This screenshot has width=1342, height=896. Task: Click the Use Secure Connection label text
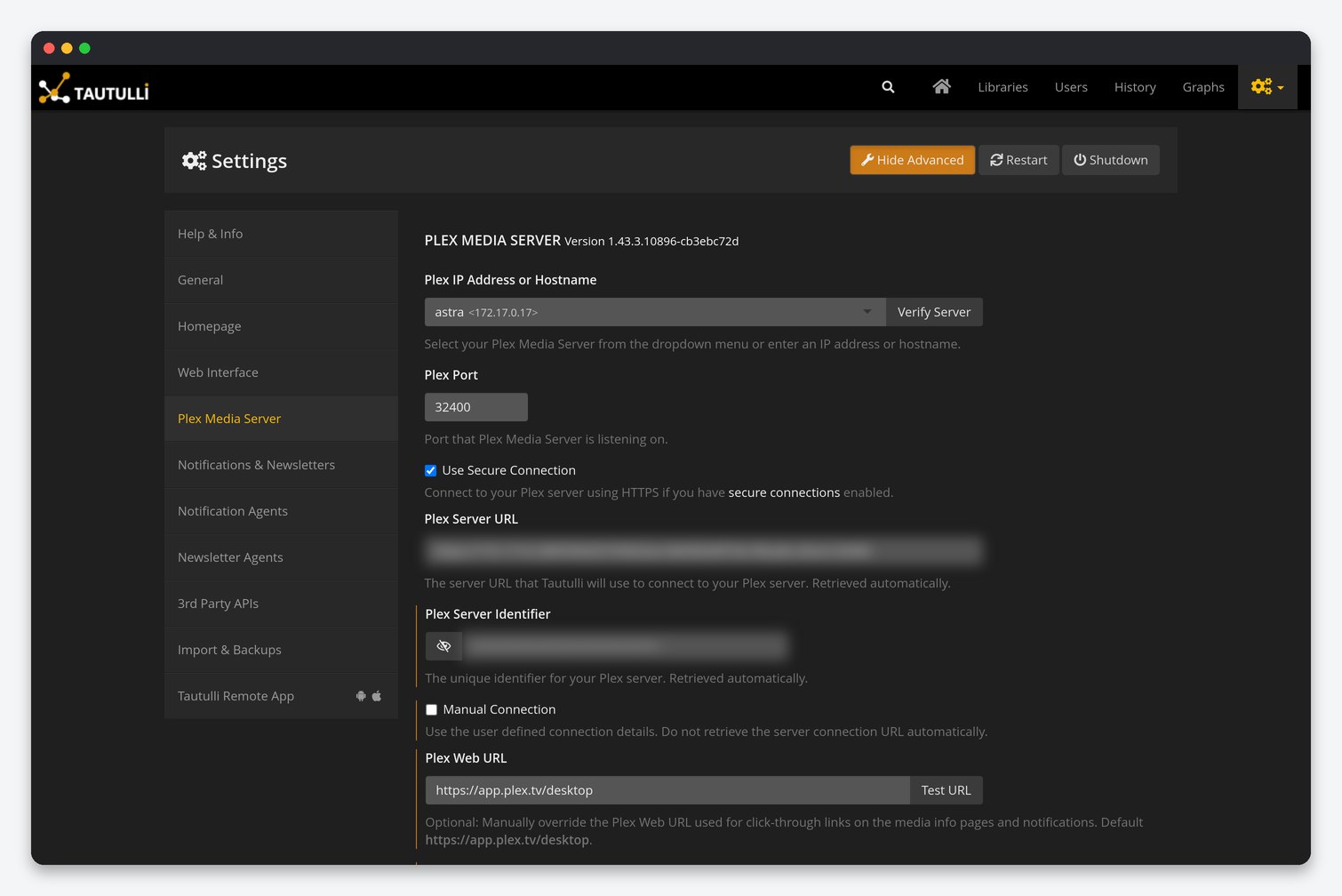coord(509,470)
